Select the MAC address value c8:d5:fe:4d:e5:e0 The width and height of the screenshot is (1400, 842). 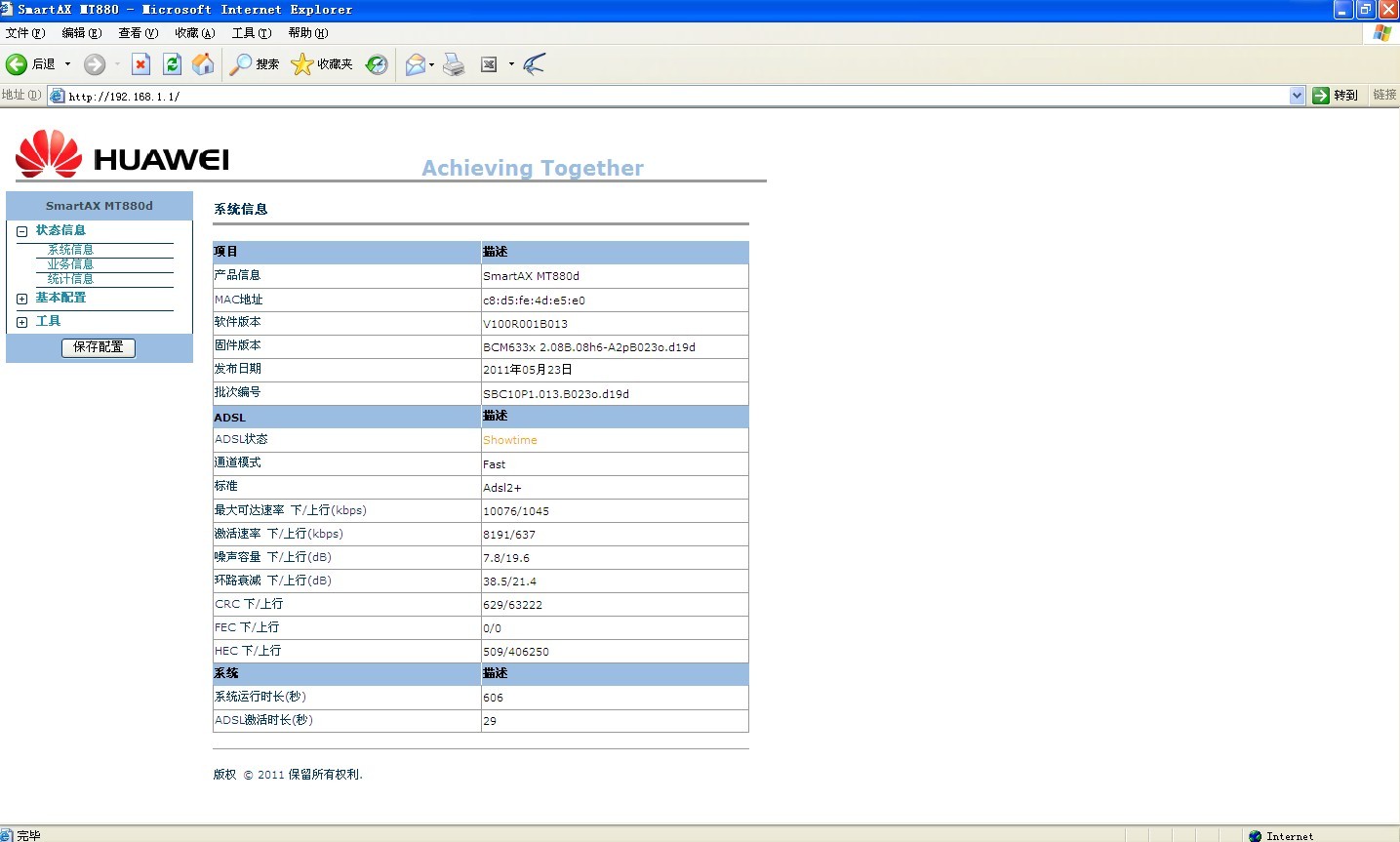[534, 301]
